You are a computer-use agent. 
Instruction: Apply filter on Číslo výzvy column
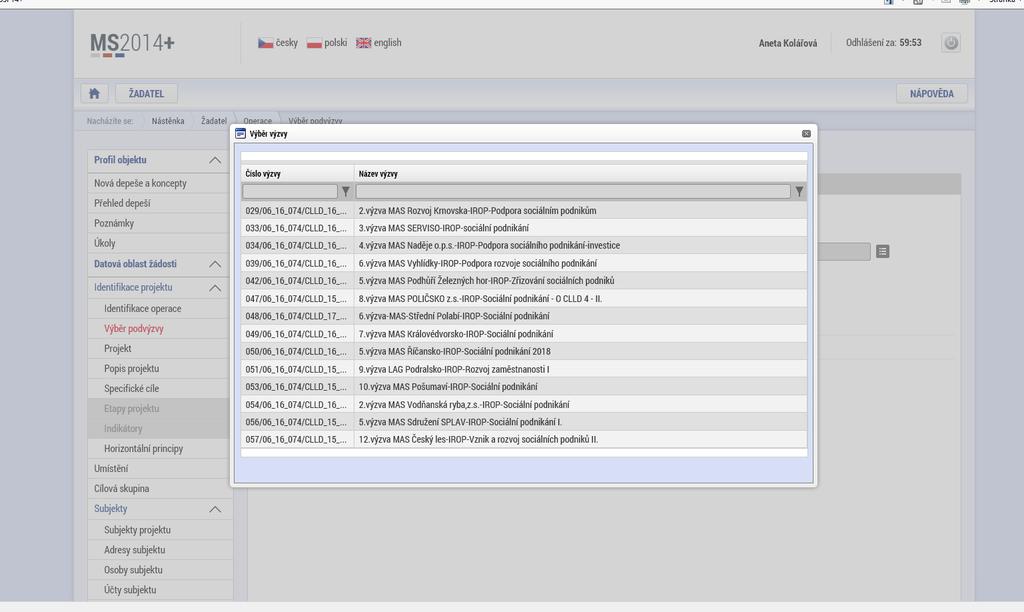pos(345,191)
